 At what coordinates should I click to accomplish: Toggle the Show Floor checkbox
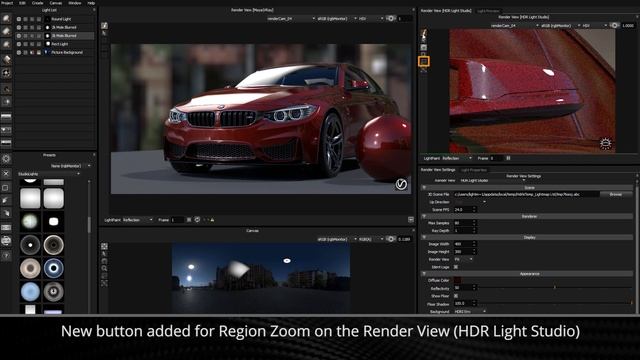pos(456,296)
